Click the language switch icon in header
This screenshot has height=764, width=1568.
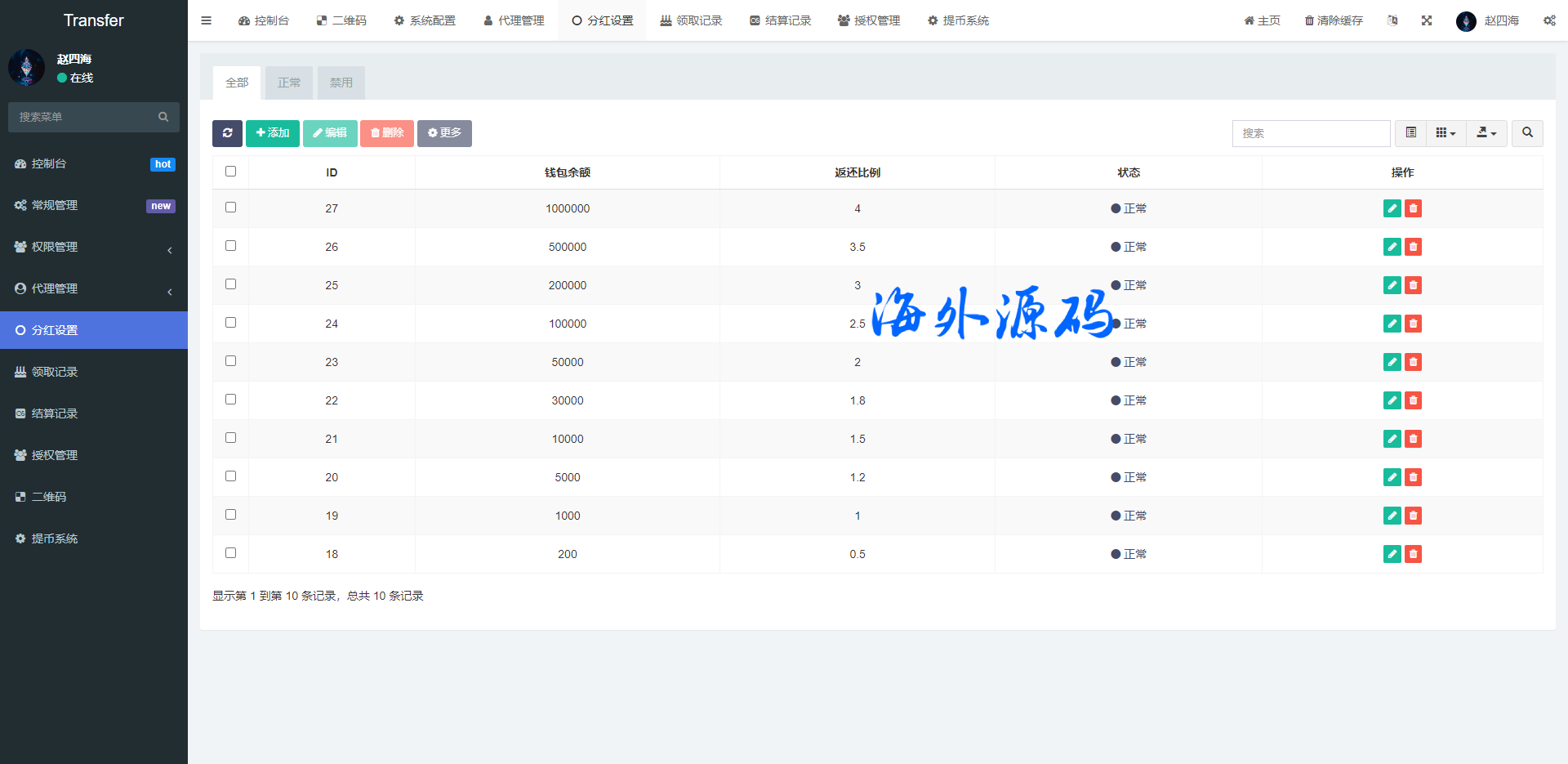[1392, 20]
